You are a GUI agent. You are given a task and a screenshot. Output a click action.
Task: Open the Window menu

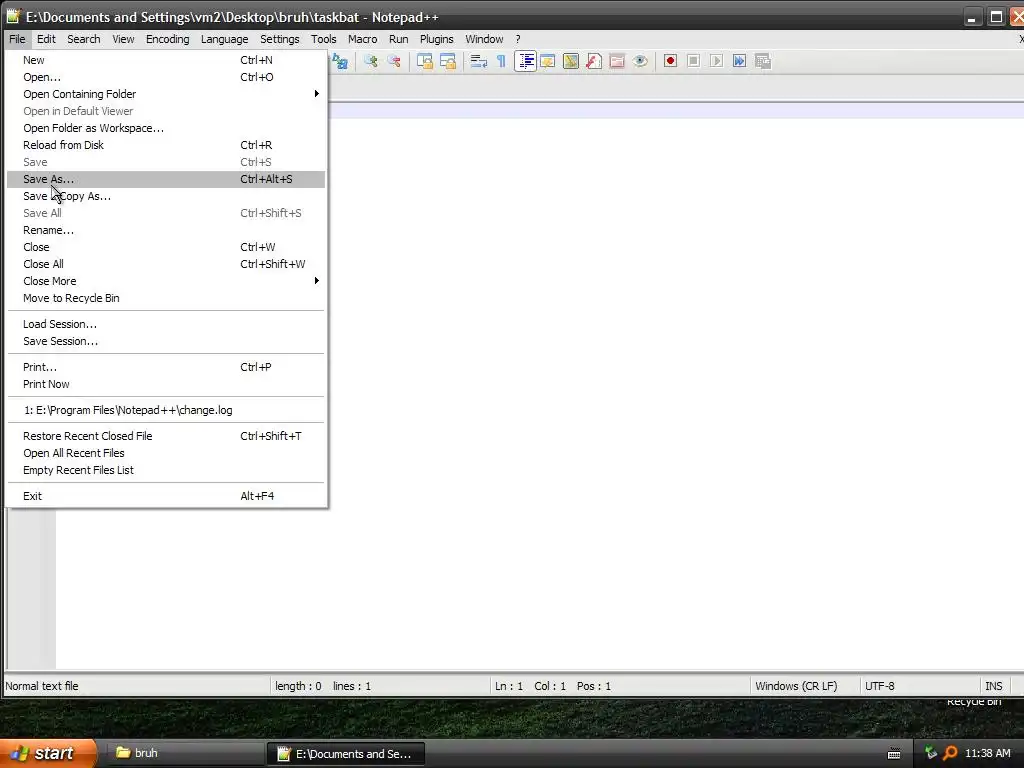[484, 39]
